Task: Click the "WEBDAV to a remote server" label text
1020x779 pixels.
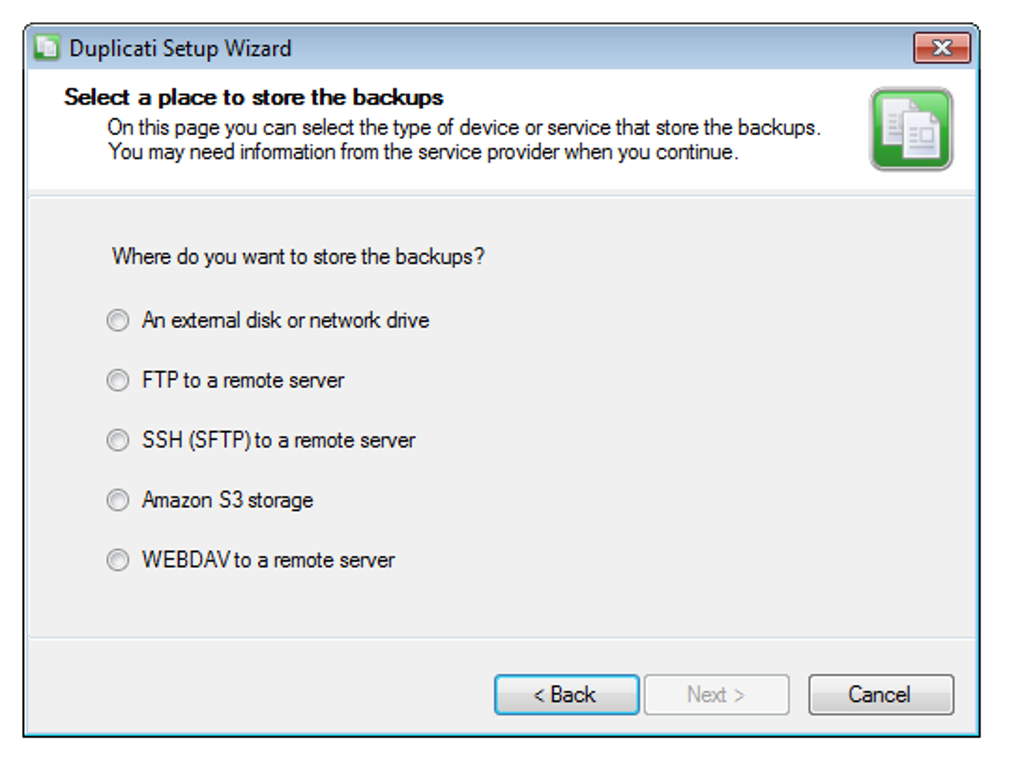Action: (x=268, y=560)
